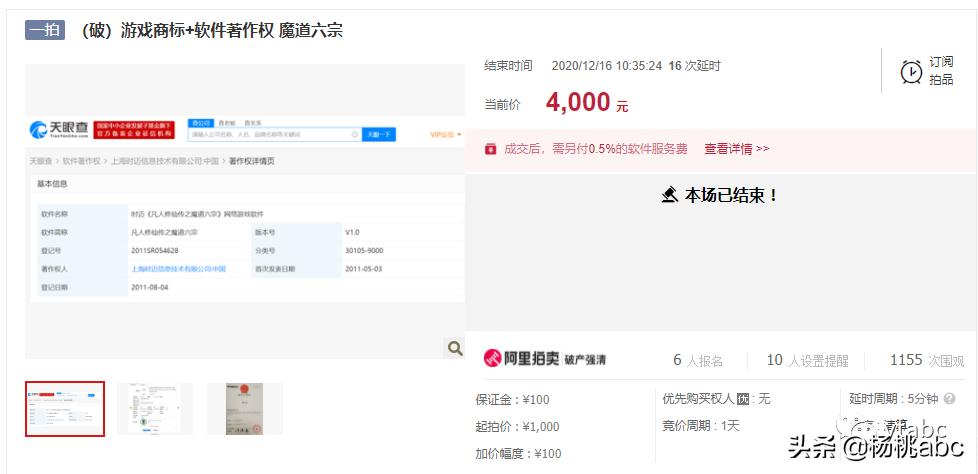Click the 加价幅度：¥100 text
This screenshot has height=474, width=978.
pos(518,453)
